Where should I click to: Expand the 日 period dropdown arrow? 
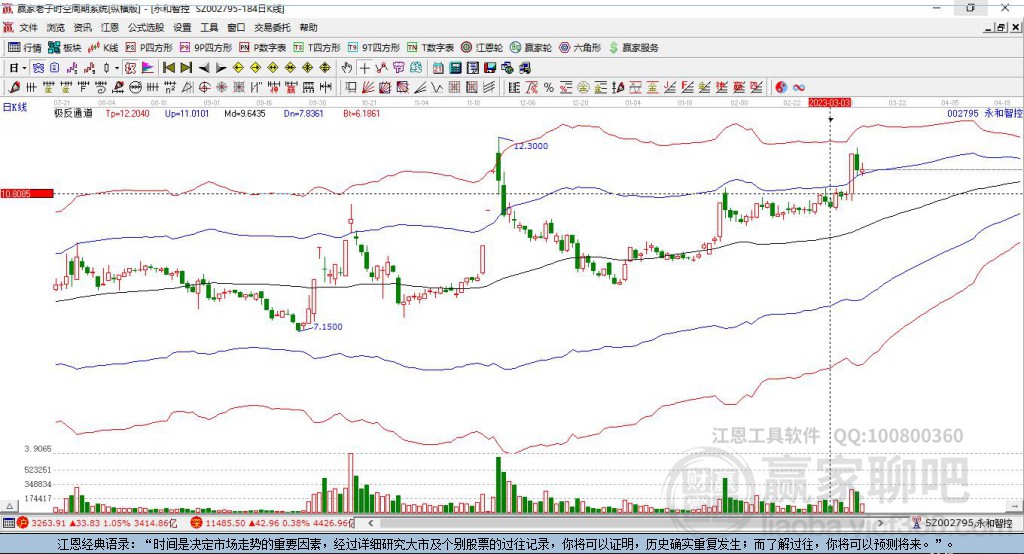click(x=24, y=68)
